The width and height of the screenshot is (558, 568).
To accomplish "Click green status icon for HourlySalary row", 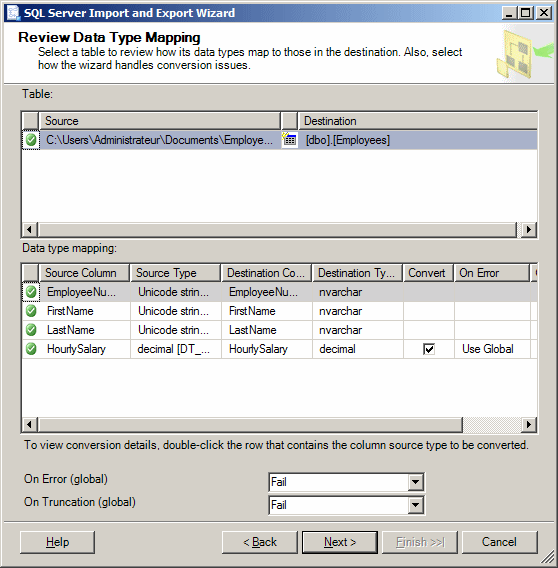I will coord(31,349).
